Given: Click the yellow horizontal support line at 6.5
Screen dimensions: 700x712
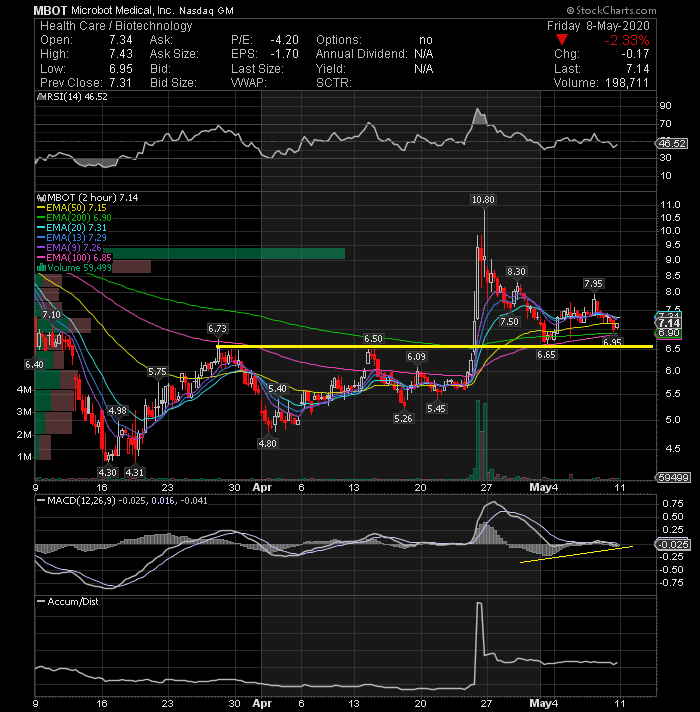Looking at the screenshot, I should [x=434, y=346].
